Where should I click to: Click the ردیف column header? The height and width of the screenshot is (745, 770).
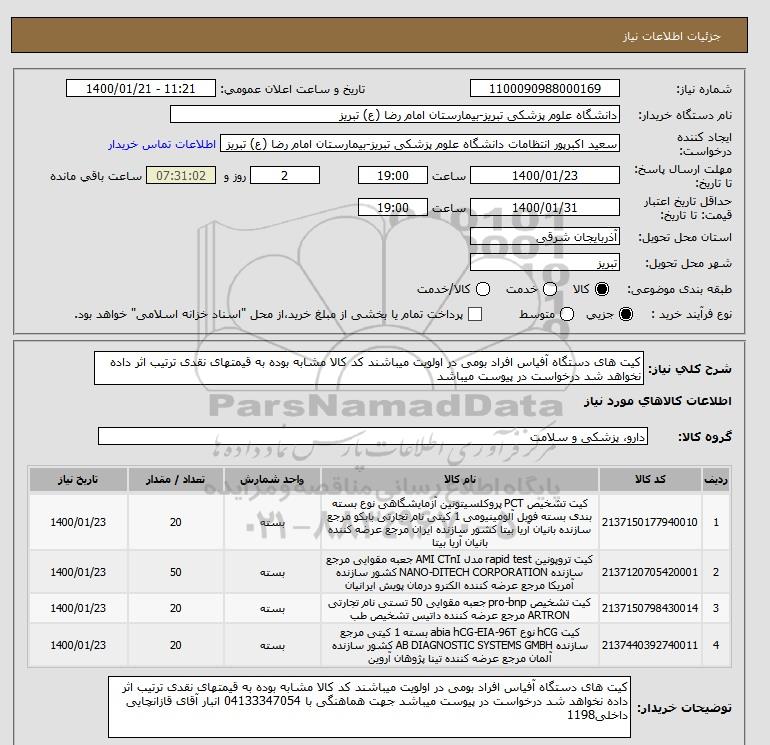pyautogui.click(x=716, y=479)
